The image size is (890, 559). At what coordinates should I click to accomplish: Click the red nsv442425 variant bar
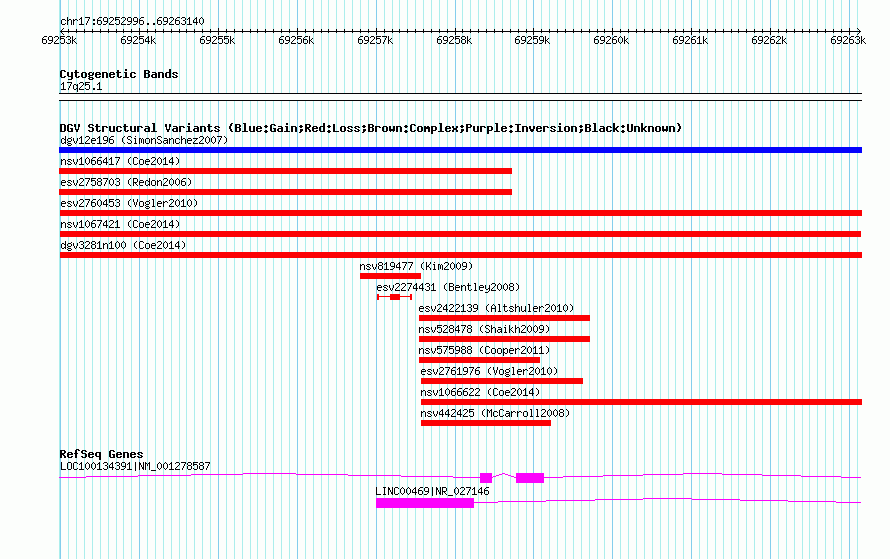486,423
